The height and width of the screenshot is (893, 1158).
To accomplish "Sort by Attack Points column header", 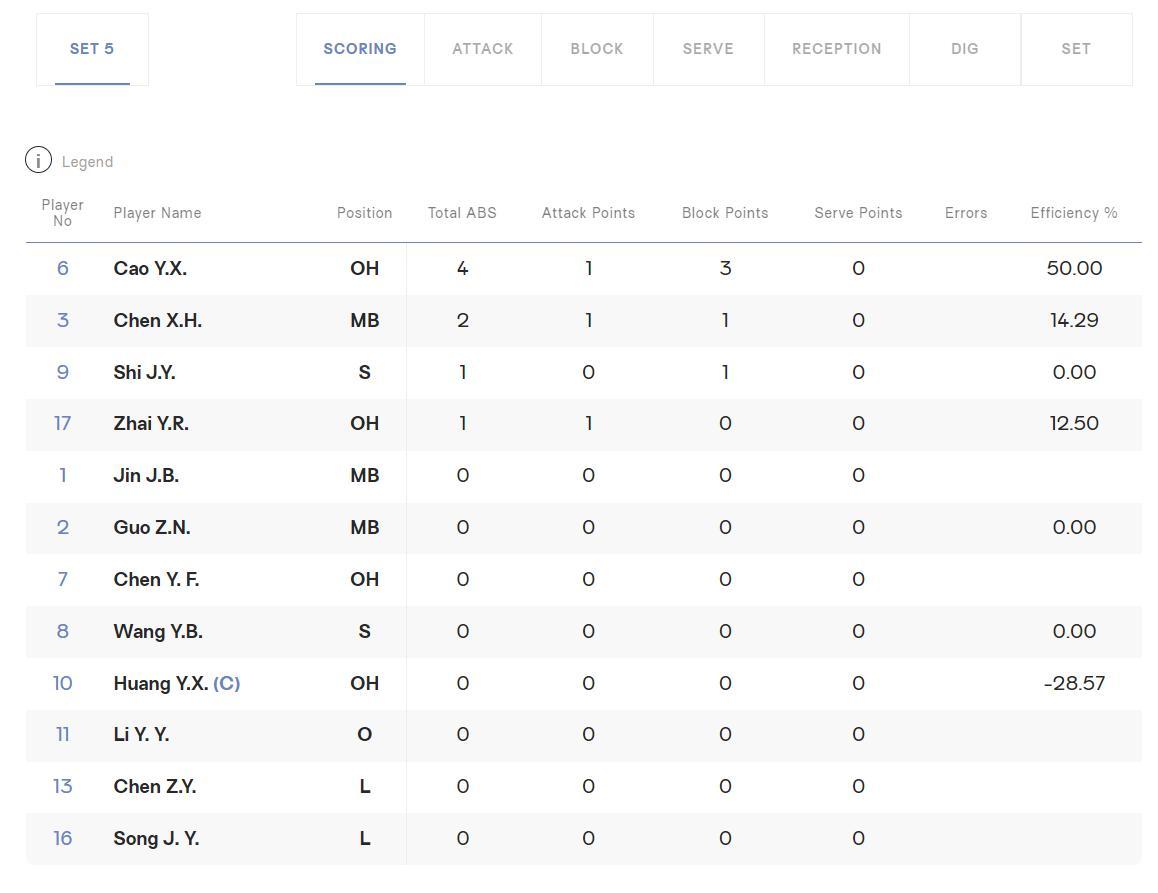I will 588,213.
